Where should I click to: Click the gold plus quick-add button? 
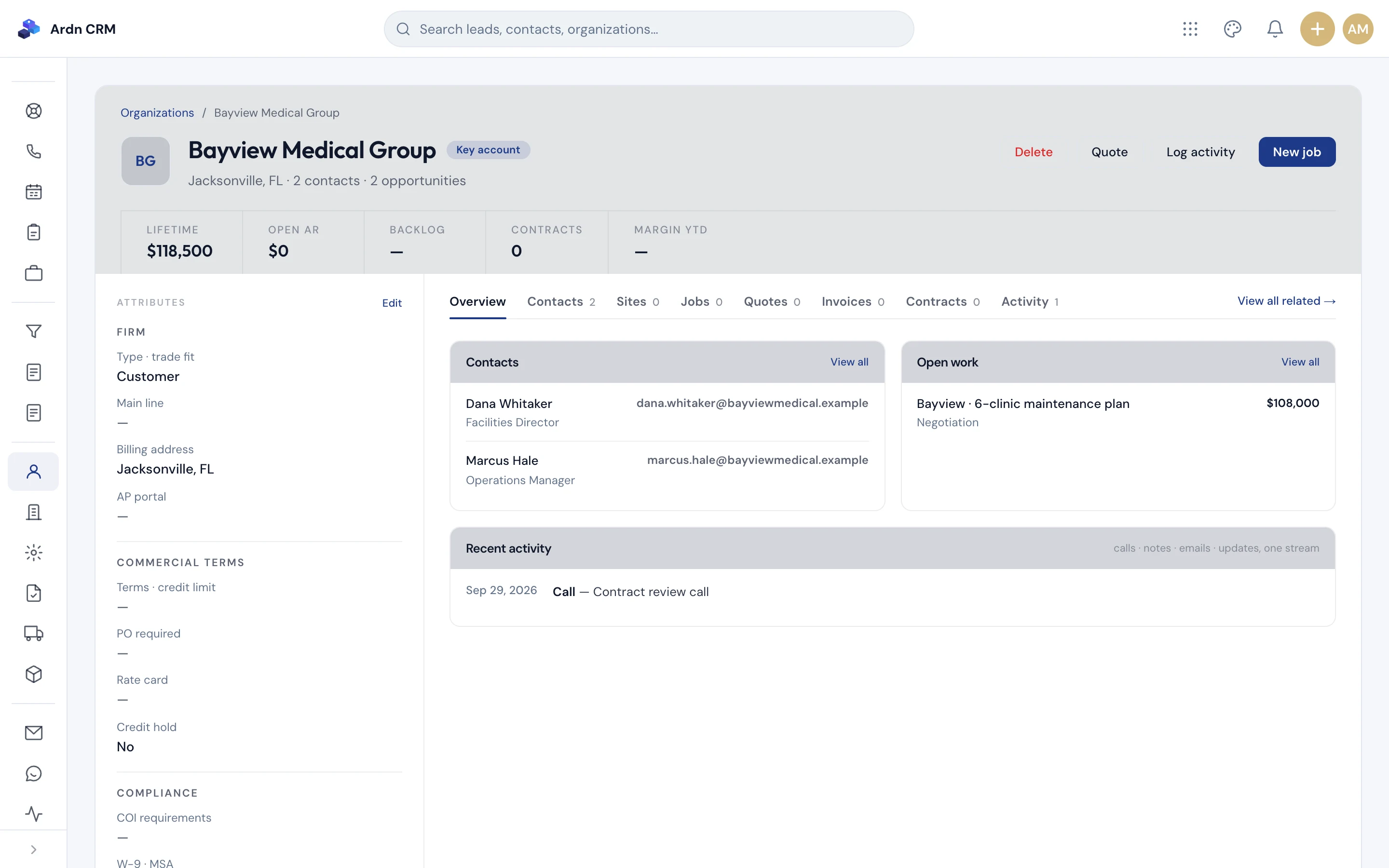coord(1317,29)
